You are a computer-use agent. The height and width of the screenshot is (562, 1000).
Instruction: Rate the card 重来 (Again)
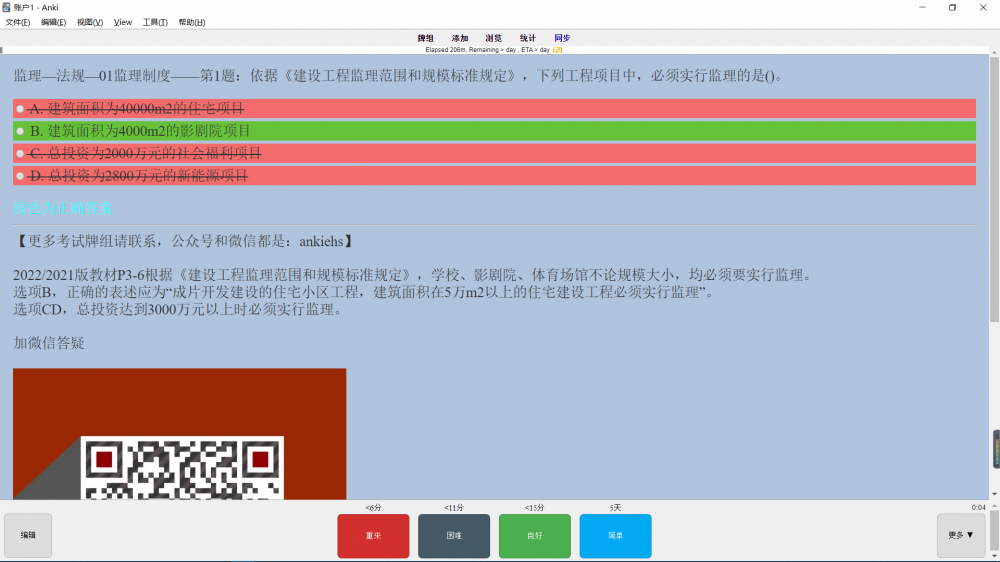tap(373, 536)
